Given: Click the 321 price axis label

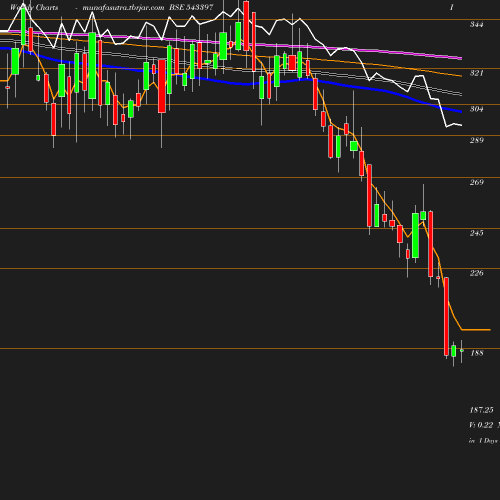Looking at the screenshot, I should click(476, 73).
